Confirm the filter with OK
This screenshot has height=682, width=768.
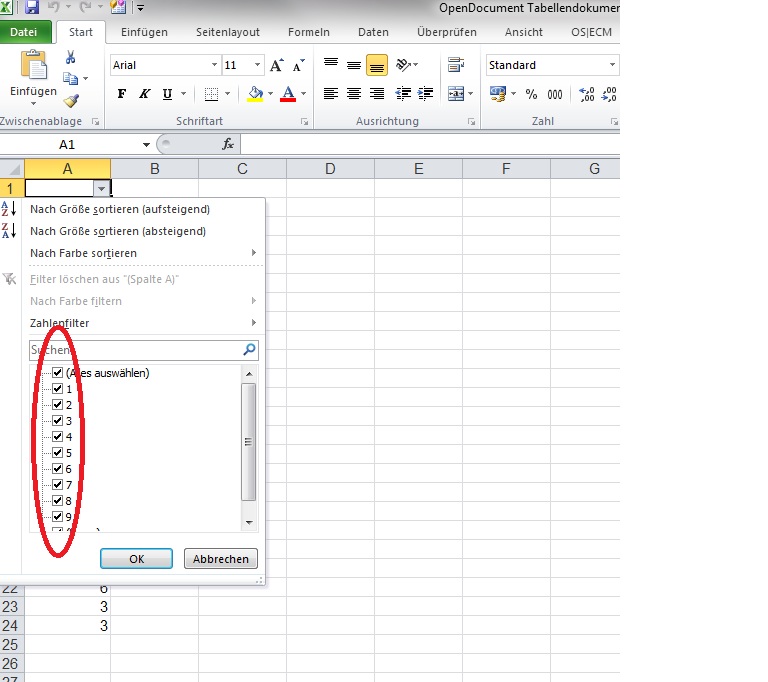click(x=136, y=559)
